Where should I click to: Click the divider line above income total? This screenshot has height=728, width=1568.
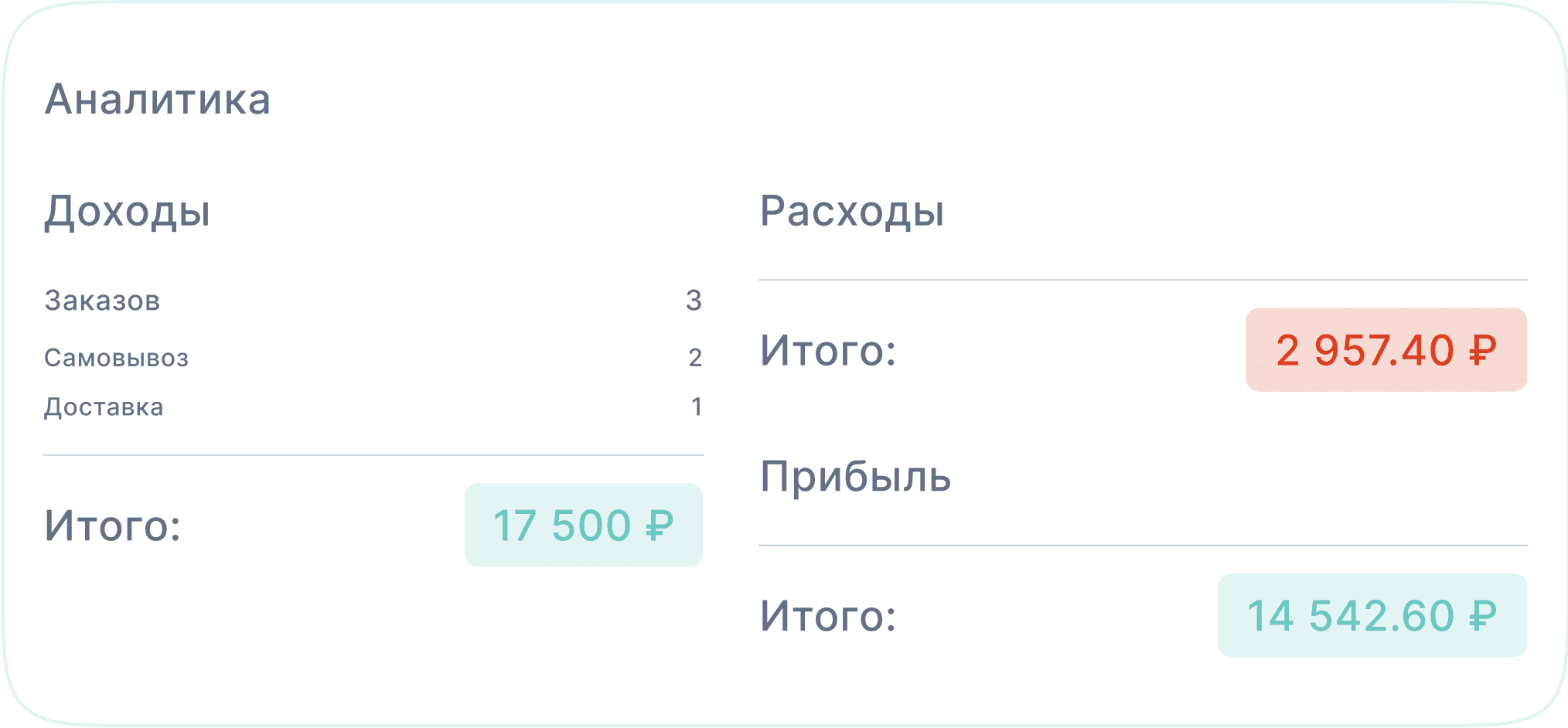click(373, 455)
